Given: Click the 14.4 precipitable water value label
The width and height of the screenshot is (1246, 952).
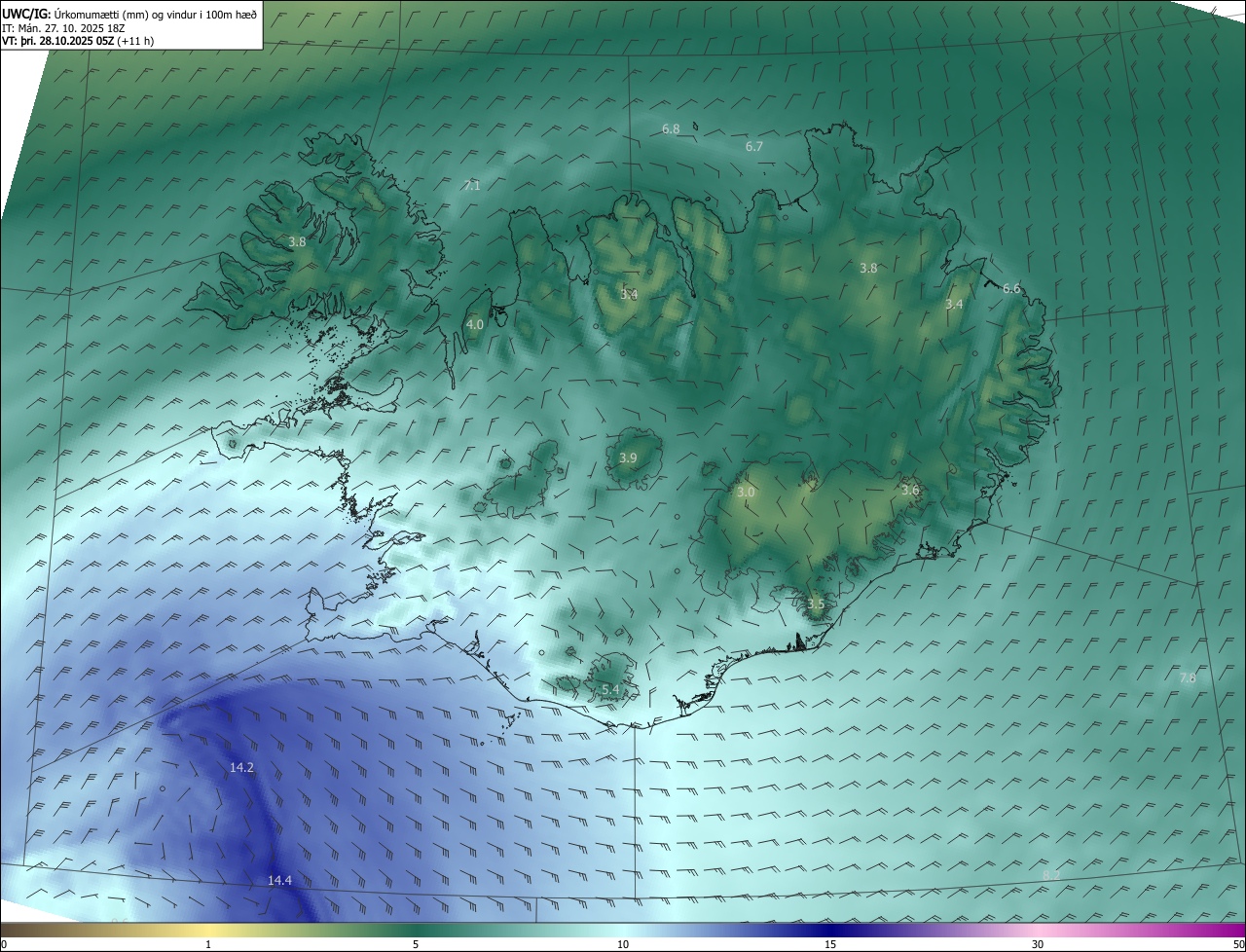Looking at the screenshot, I should [x=279, y=881].
